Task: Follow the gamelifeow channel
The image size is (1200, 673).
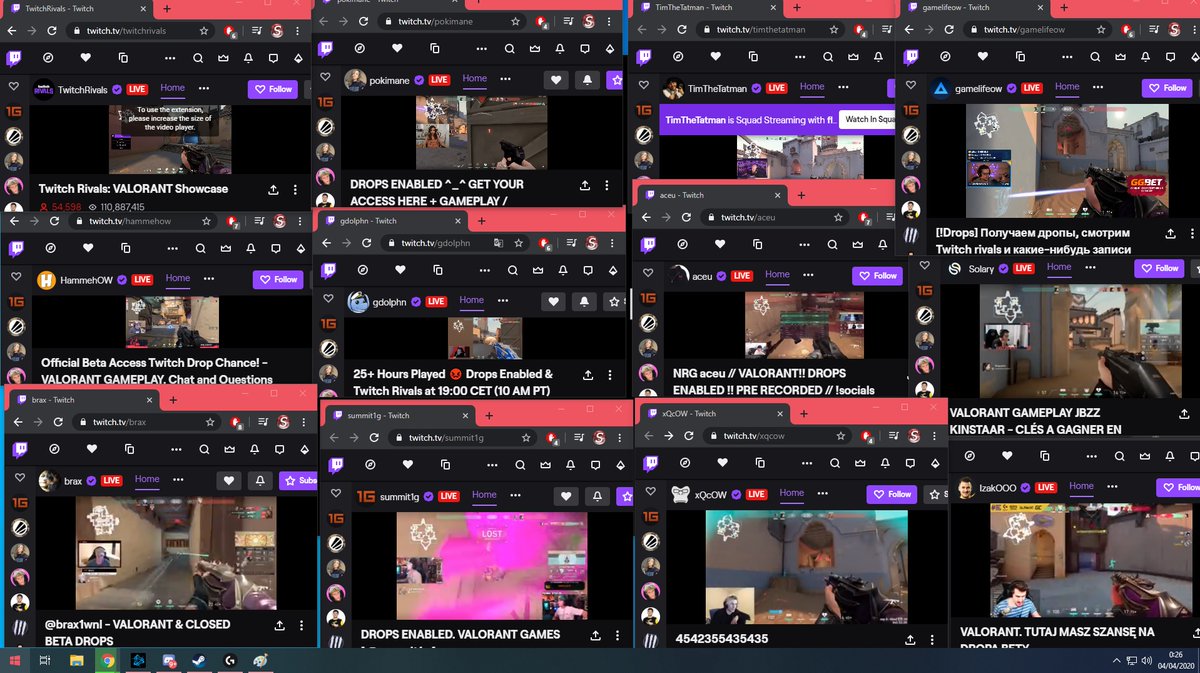Action: coord(1168,88)
